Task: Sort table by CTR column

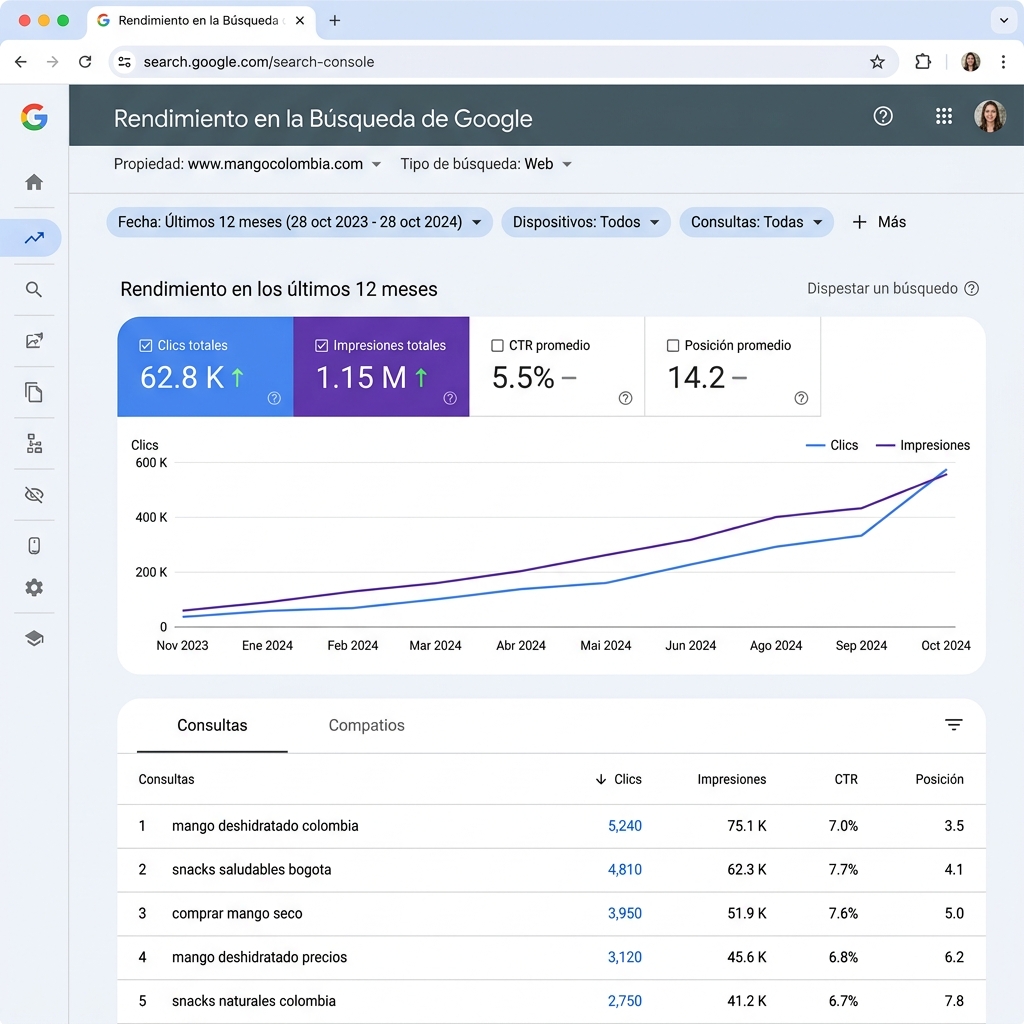Action: tap(846, 779)
